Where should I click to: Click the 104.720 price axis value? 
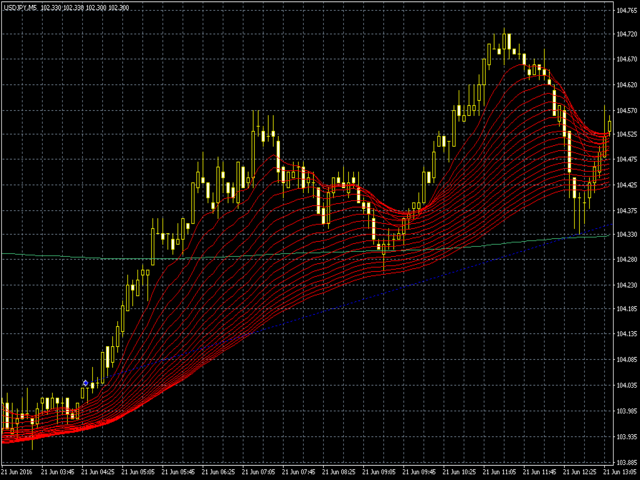tap(627, 34)
